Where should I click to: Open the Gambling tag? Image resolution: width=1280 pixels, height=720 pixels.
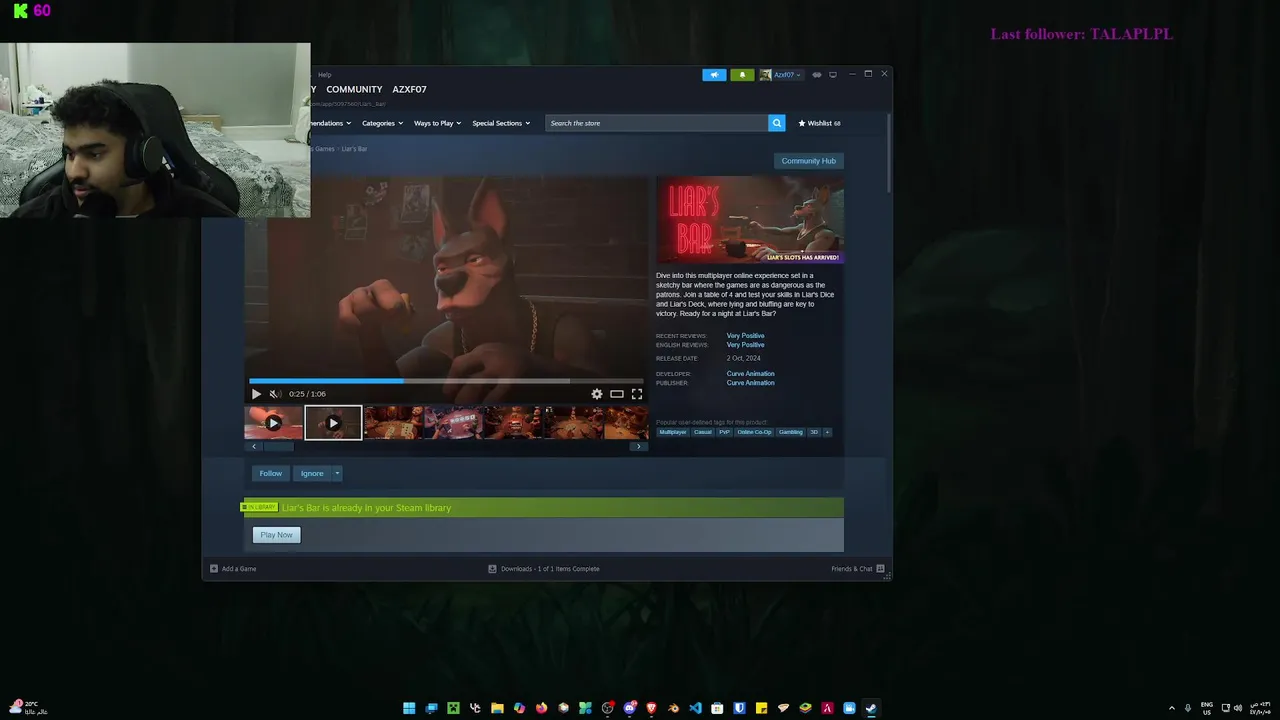[x=791, y=432]
